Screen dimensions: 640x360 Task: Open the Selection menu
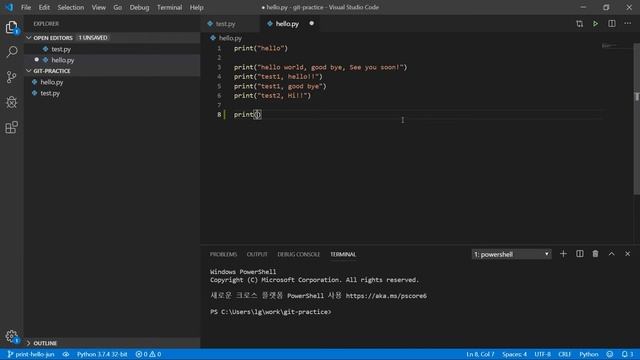tap(71, 7)
